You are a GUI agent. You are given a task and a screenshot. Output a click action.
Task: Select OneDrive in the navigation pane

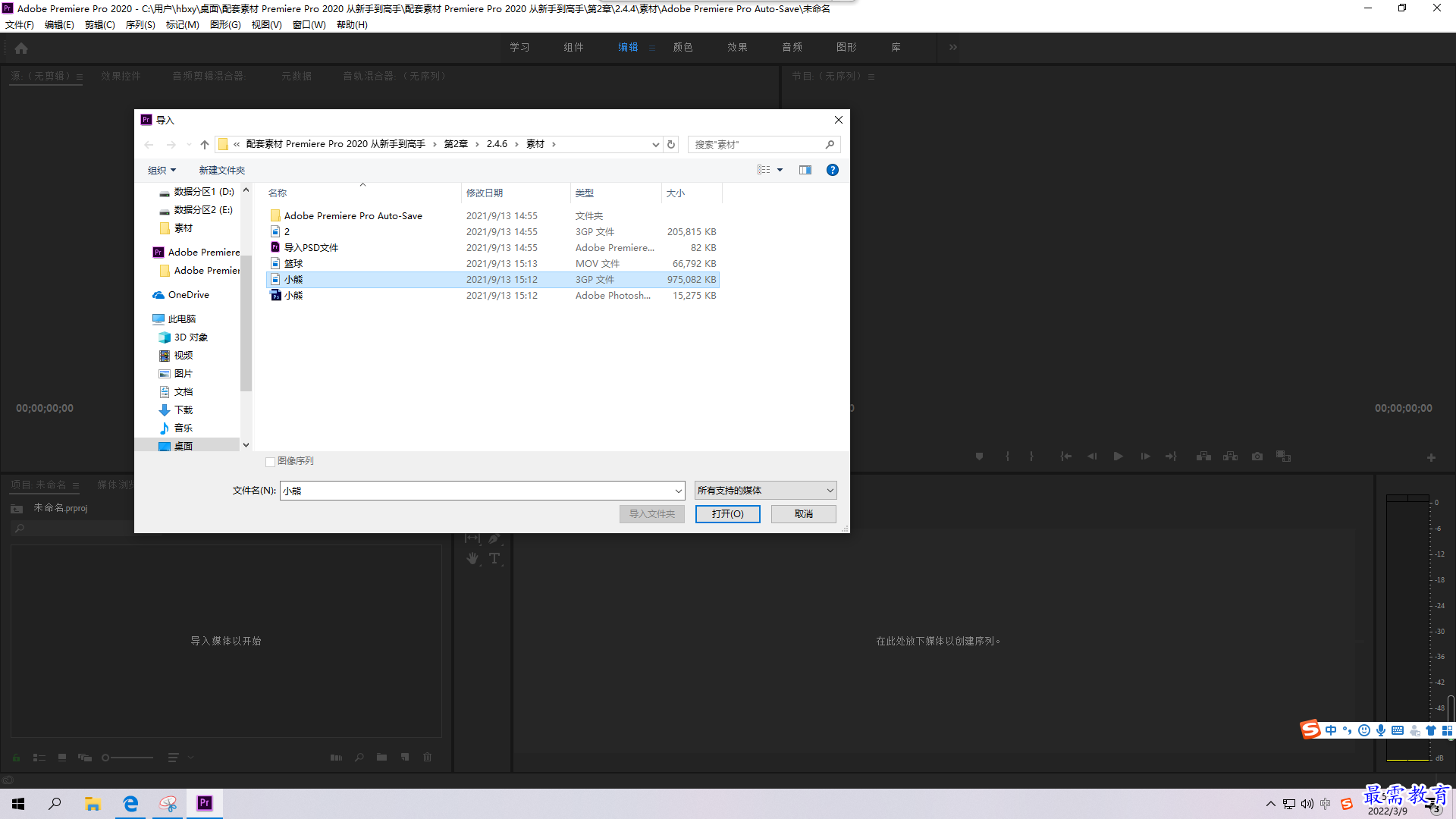tap(188, 295)
